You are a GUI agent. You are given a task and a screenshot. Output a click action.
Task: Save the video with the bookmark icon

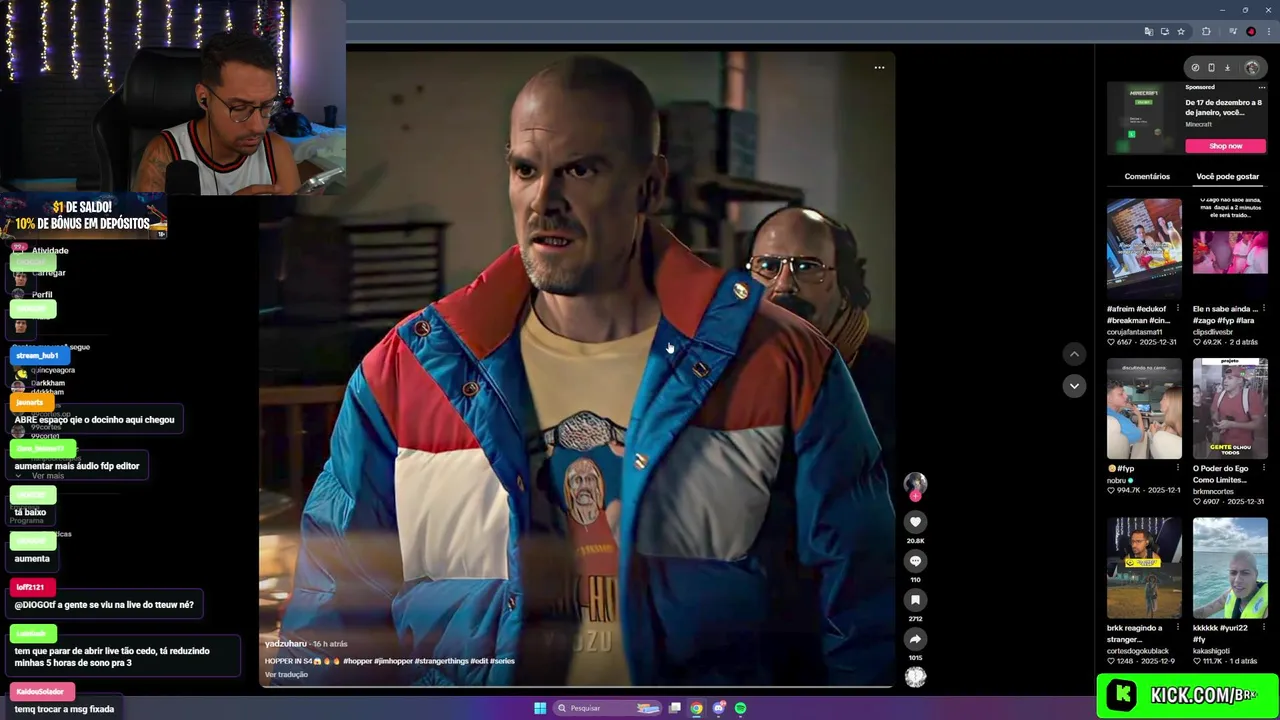pyautogui.click(x=915, y=600)
